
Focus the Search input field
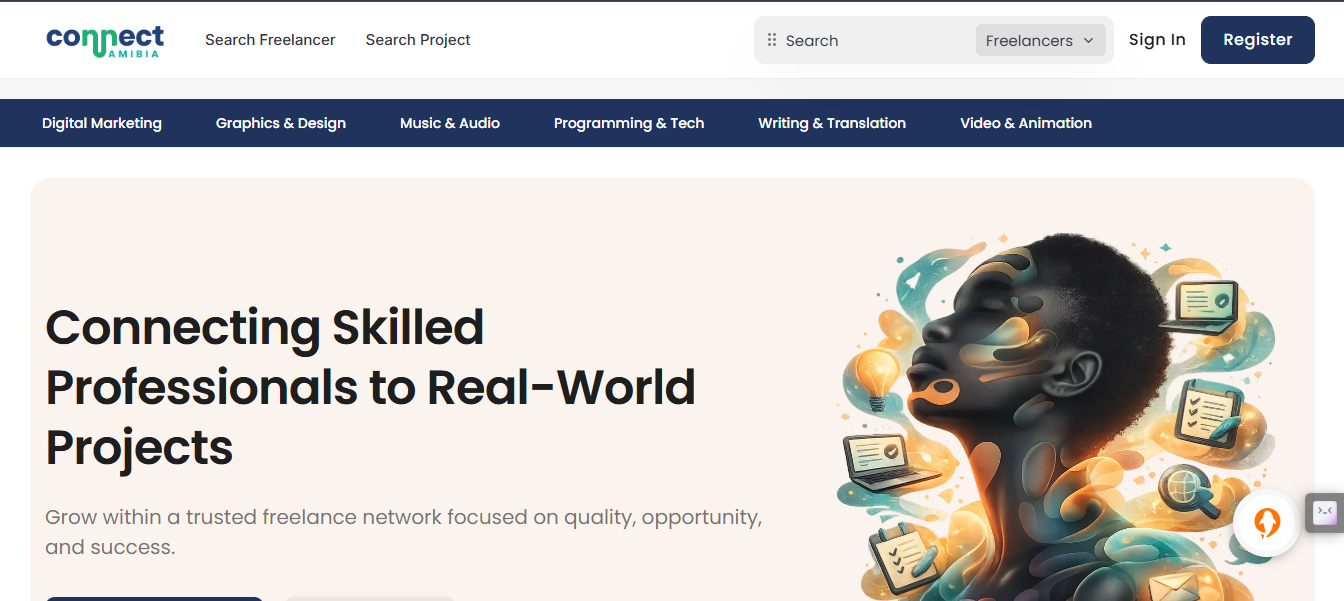click(875, 40)
